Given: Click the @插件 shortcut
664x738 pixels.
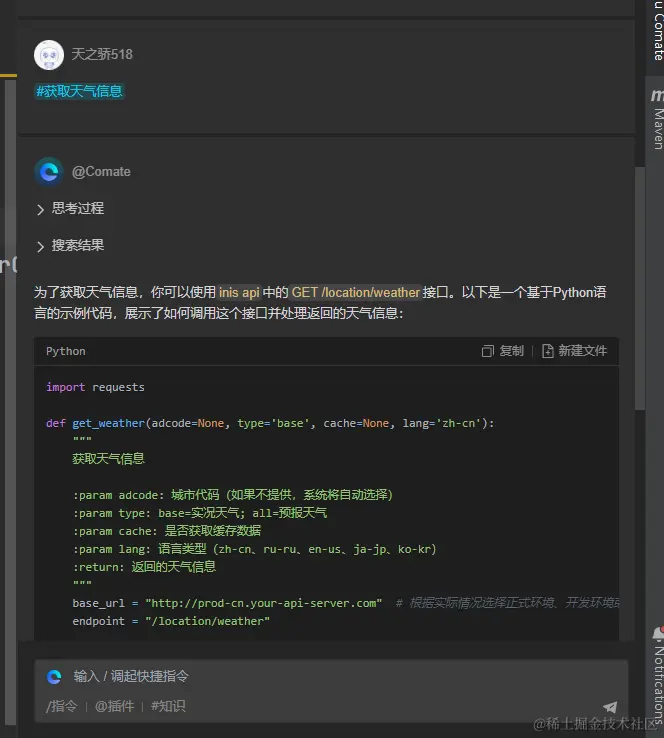Looking at the screenshot, I should [x=114, y=706].
